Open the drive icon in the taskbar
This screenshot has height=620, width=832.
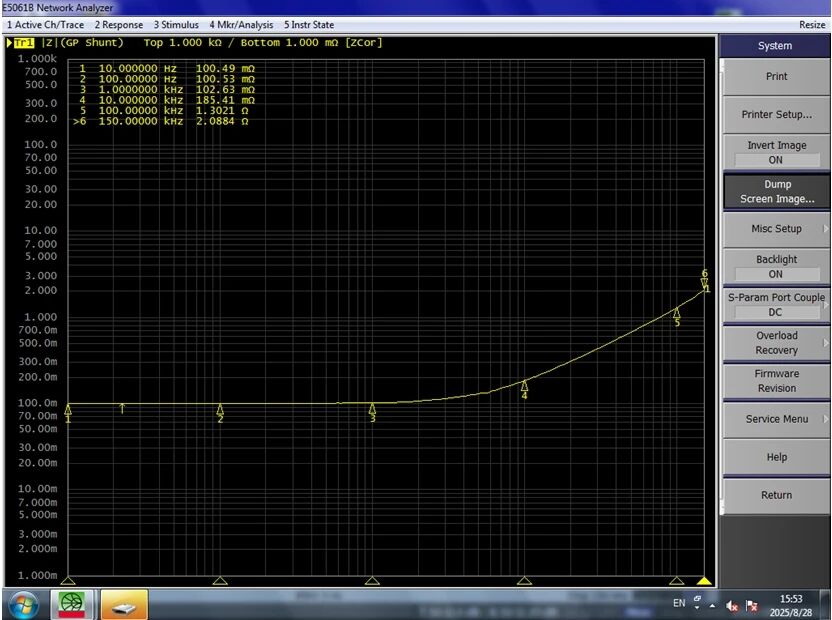pos(124,604)
